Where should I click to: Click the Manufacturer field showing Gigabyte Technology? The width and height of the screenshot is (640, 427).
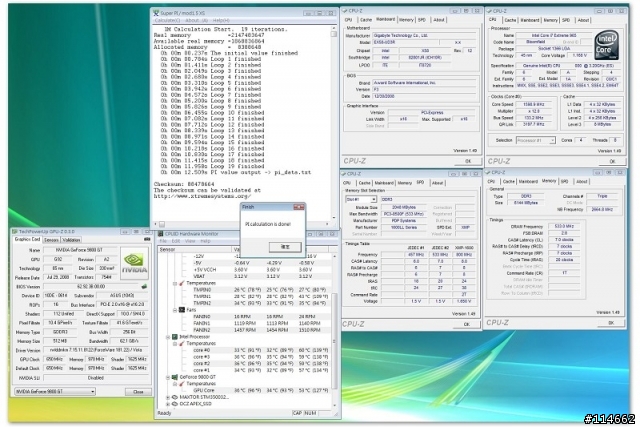pos(424,36)
